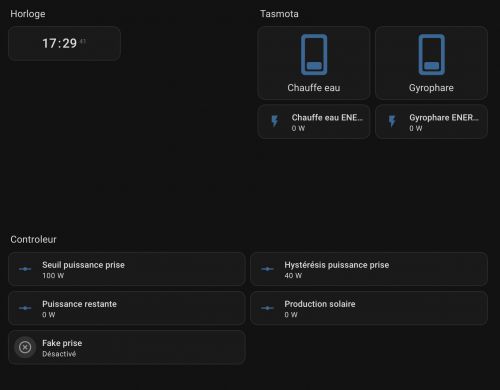Open the Chauffe eau card label

(314, 88)
